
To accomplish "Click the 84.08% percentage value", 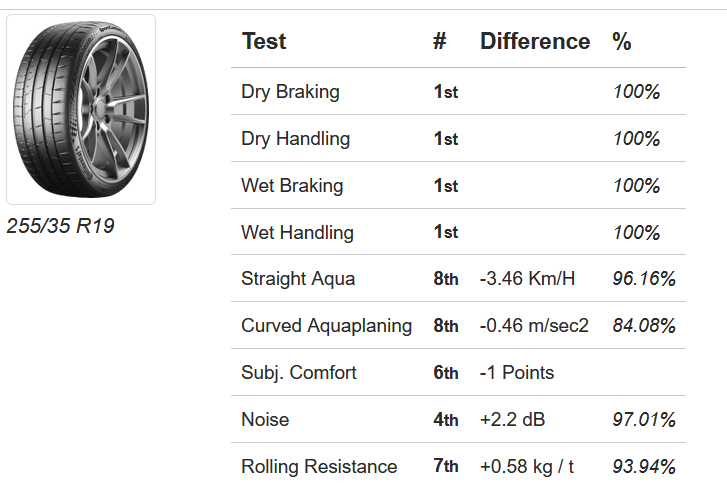I will click(x=644, y=326).
